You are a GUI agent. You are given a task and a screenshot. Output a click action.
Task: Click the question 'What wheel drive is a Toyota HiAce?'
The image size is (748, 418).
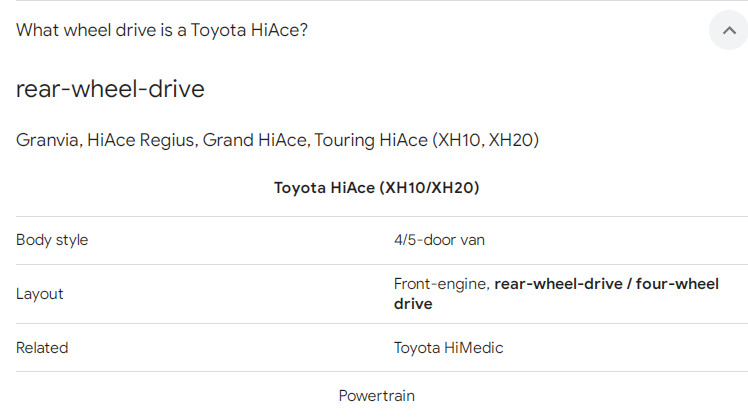162,30
